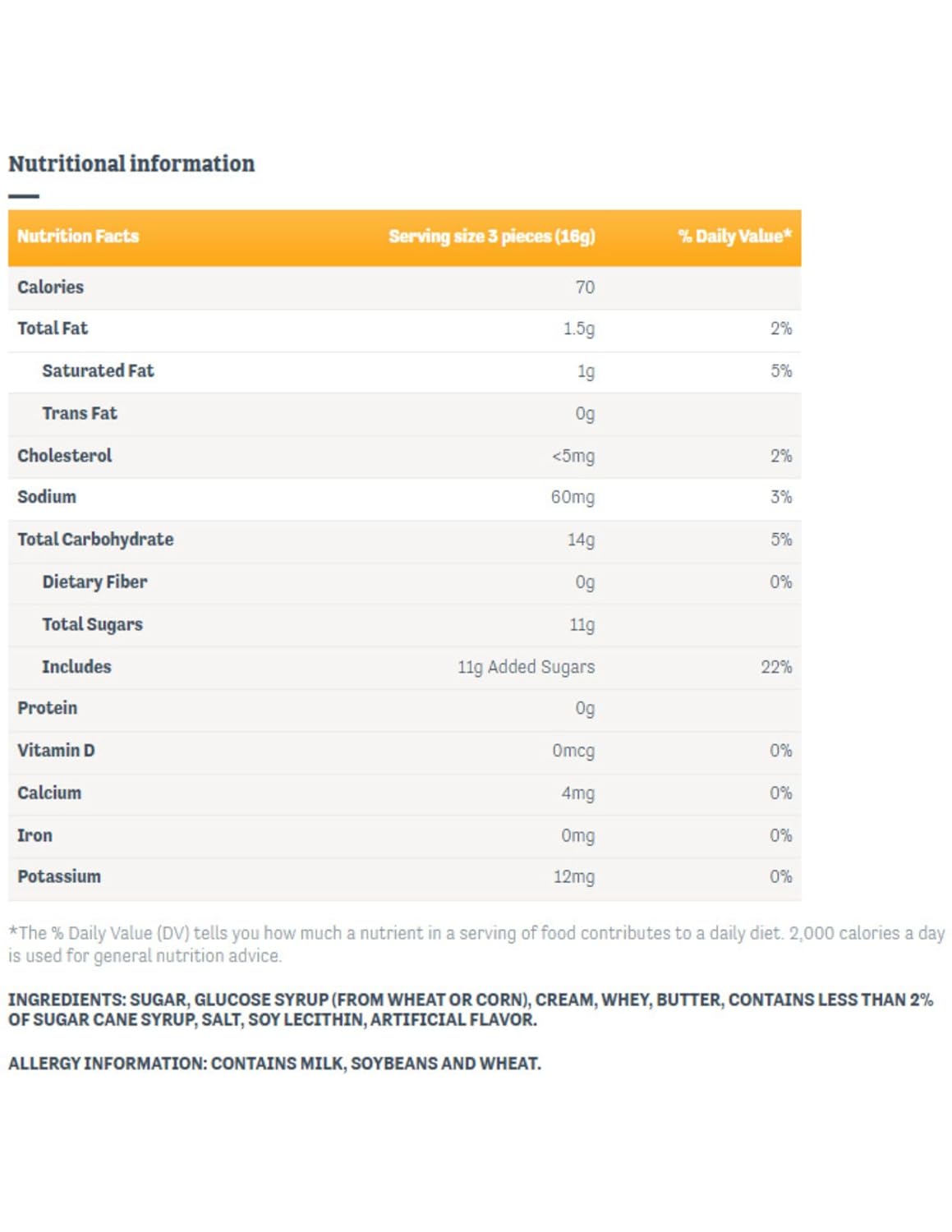Click the Nutritional information heading

(131, 163)
